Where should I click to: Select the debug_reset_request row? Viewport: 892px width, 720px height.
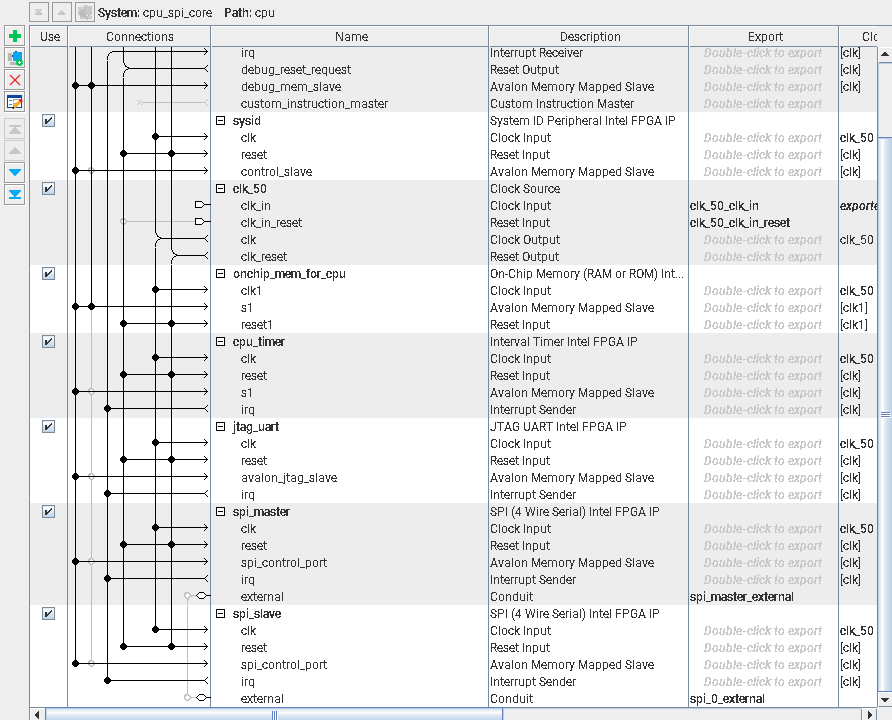coord(296,70)
